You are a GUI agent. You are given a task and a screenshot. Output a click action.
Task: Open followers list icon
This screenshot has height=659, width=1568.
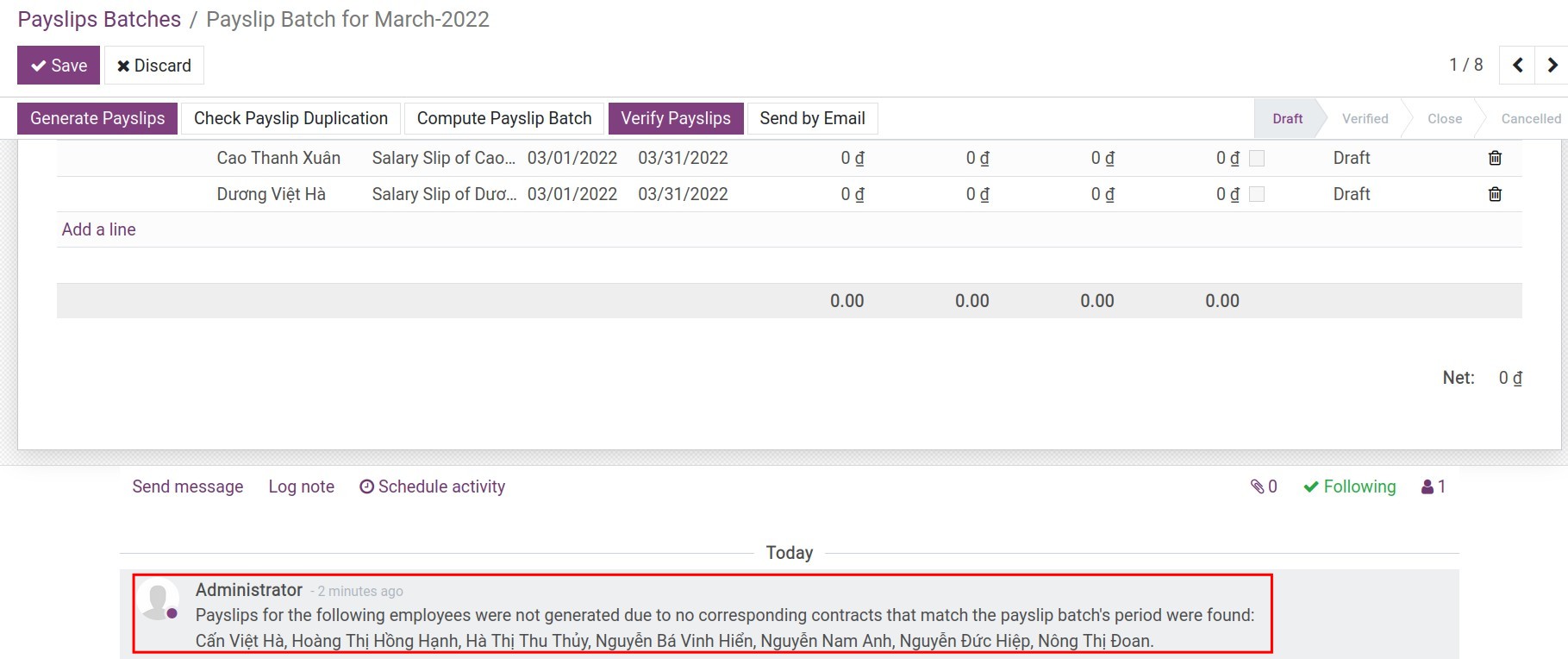click(1434, 486)
